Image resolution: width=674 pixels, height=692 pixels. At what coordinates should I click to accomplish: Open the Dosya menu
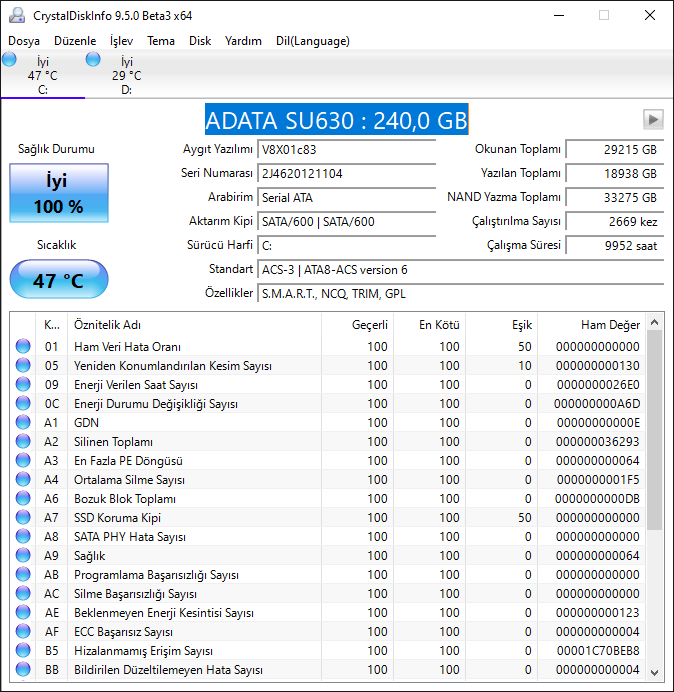pos(24,41)
